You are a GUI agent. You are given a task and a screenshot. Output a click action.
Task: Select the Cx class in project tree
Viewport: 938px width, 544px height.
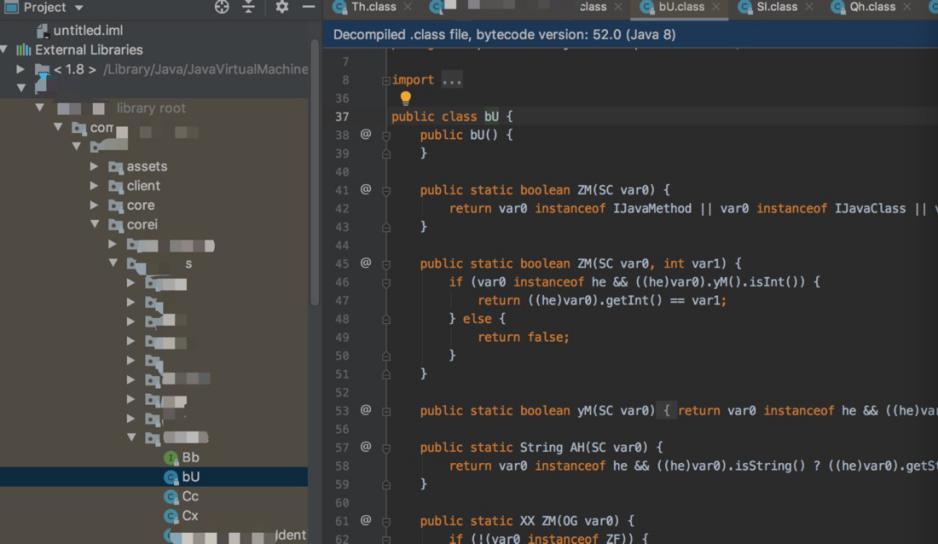pos(190,516)
